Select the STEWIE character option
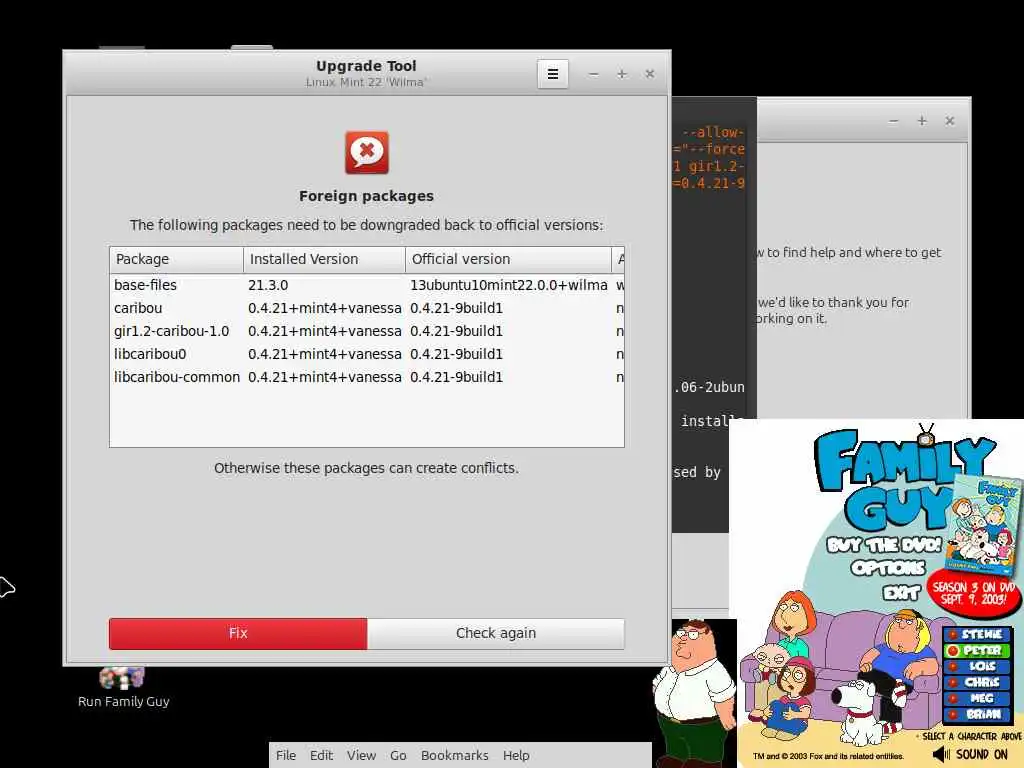Screen dimensions: 1024x768 click(978, 634)
